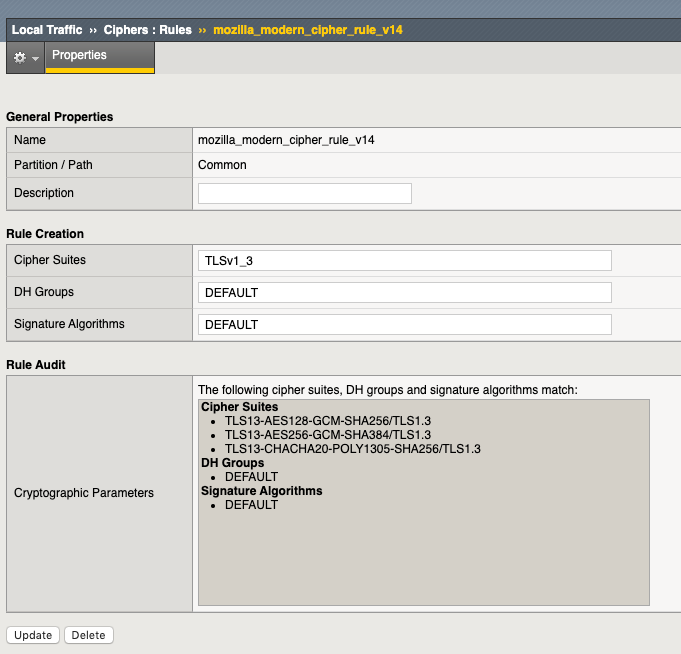681x654 pixels.
Task: Click into the DH Groups input field
Action: point(405,292)
